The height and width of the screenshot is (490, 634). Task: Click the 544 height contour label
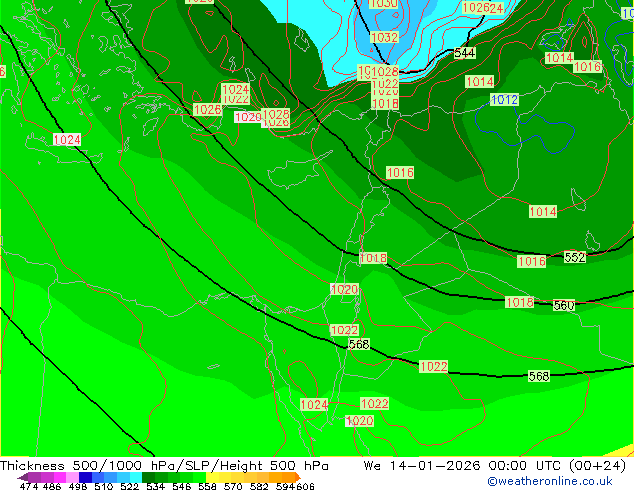pos(464,53)
